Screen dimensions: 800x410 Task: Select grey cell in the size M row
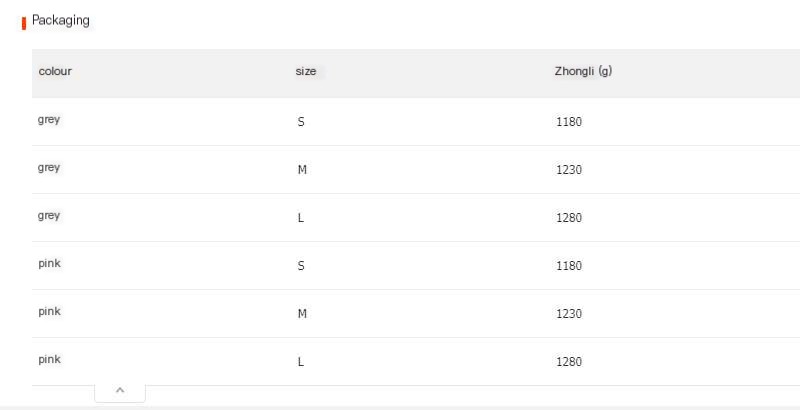[x=49, y=168]
